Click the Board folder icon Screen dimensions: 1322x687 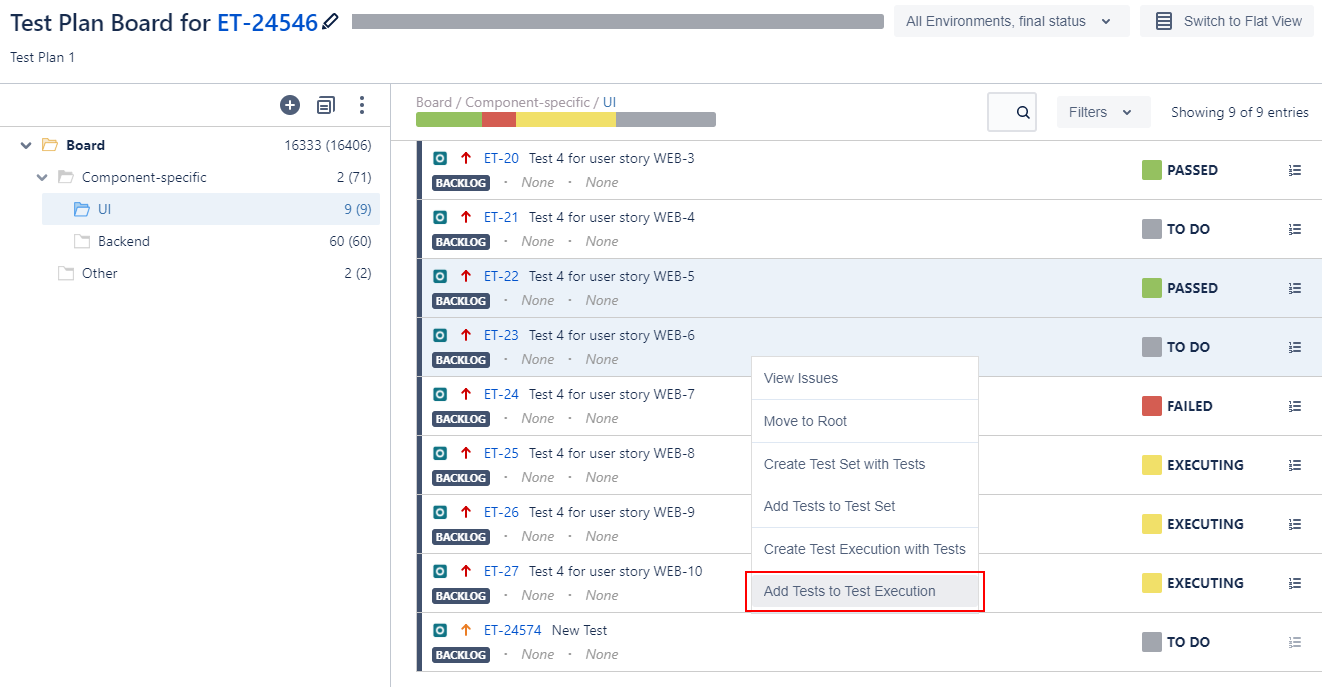49,145
